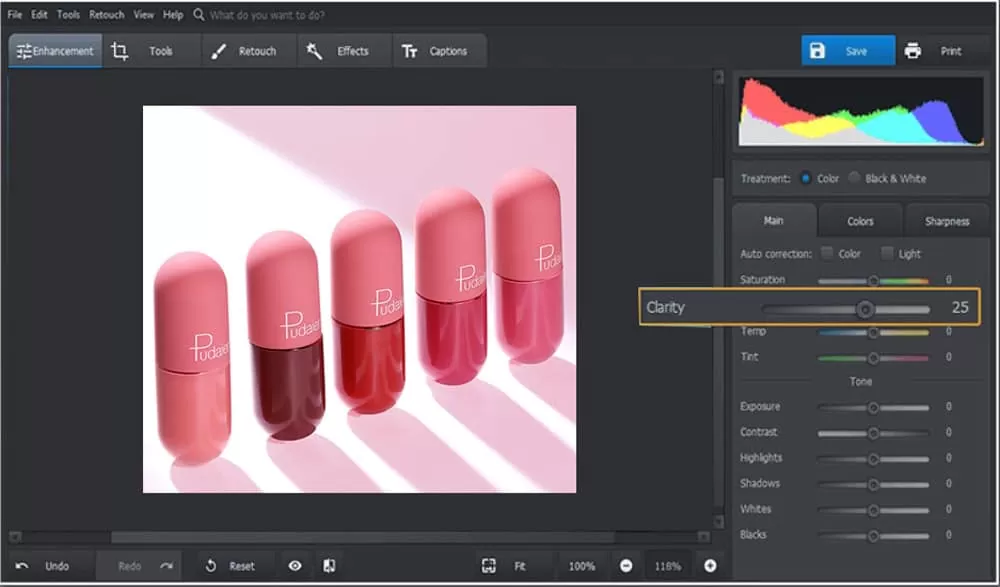The image size is (1000, 587).
Task: Open the Captions tab
Action: 439,51
